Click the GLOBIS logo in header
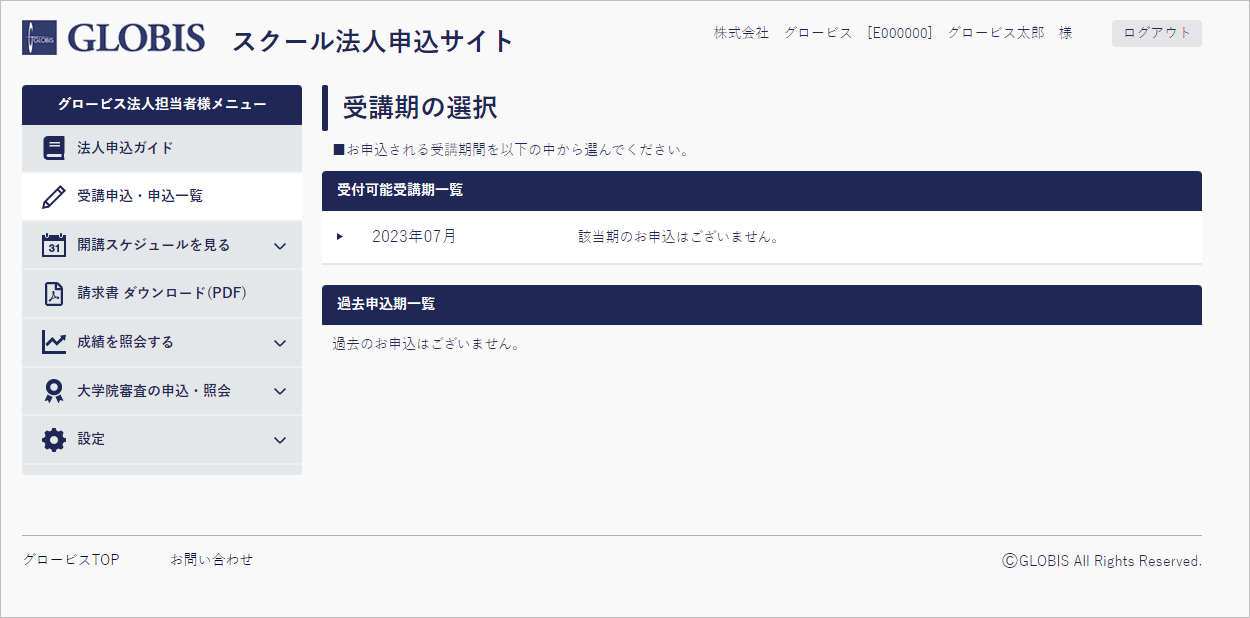This screenshot has width=1250, height=618. coord(113,39)
